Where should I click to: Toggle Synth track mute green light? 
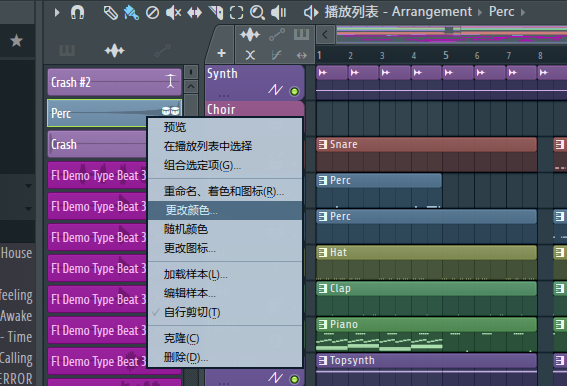coord(295,92)
